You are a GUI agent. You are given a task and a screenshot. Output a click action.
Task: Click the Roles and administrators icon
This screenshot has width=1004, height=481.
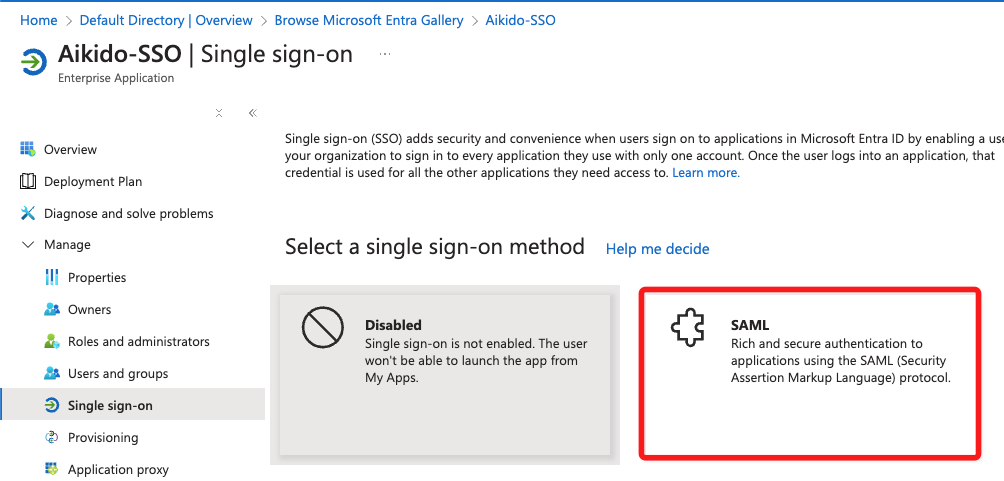(52, 341)
